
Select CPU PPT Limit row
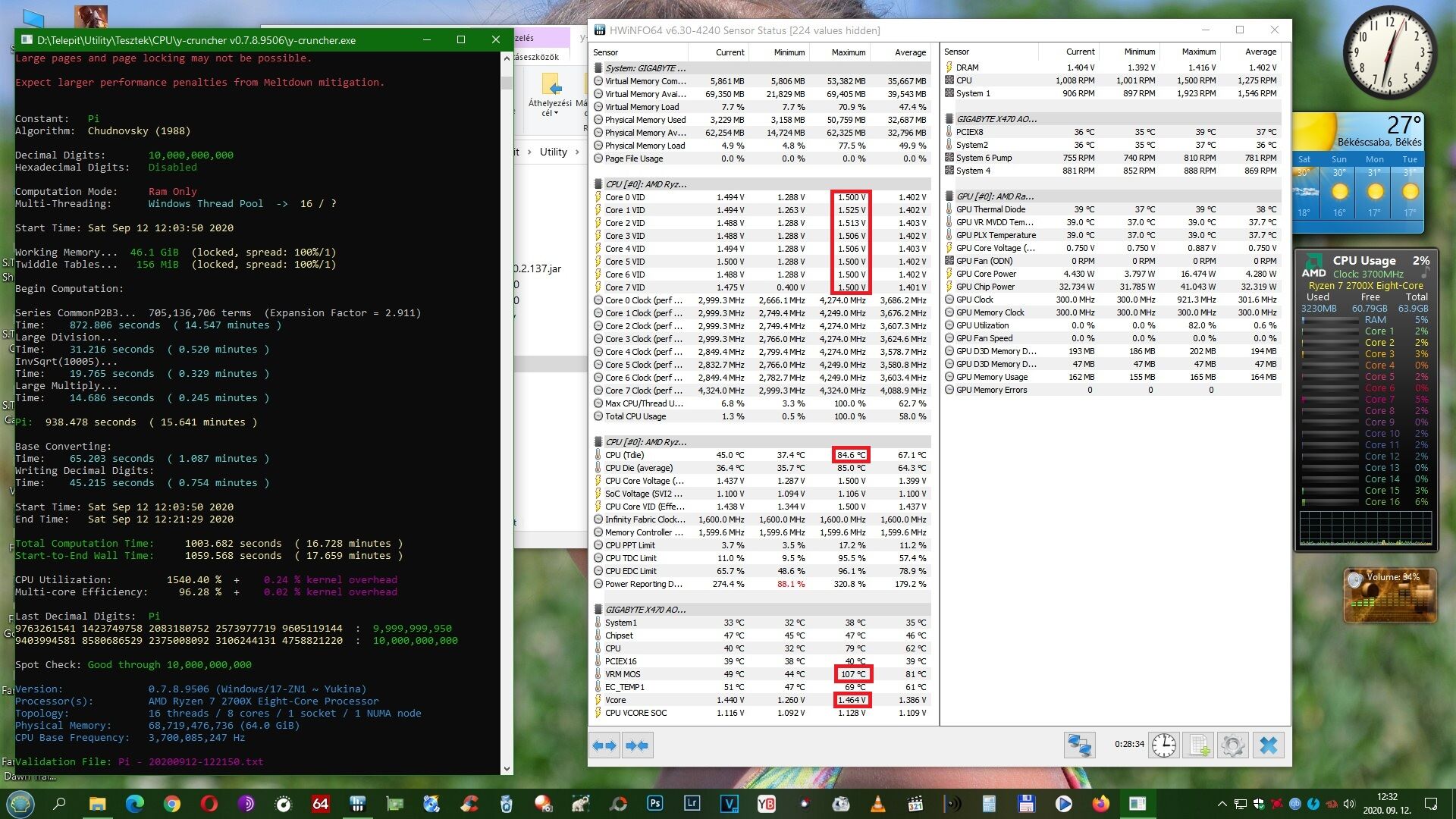[x=761, y=545]
